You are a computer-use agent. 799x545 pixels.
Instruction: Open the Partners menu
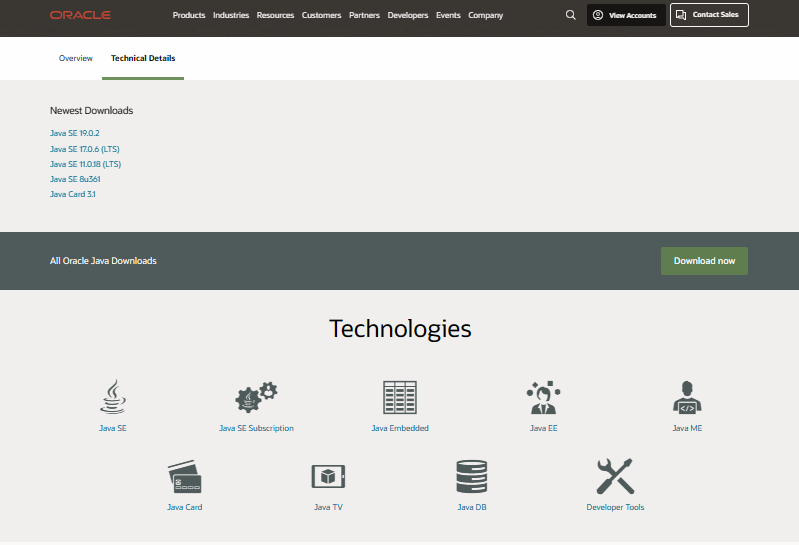pos(364,15)
